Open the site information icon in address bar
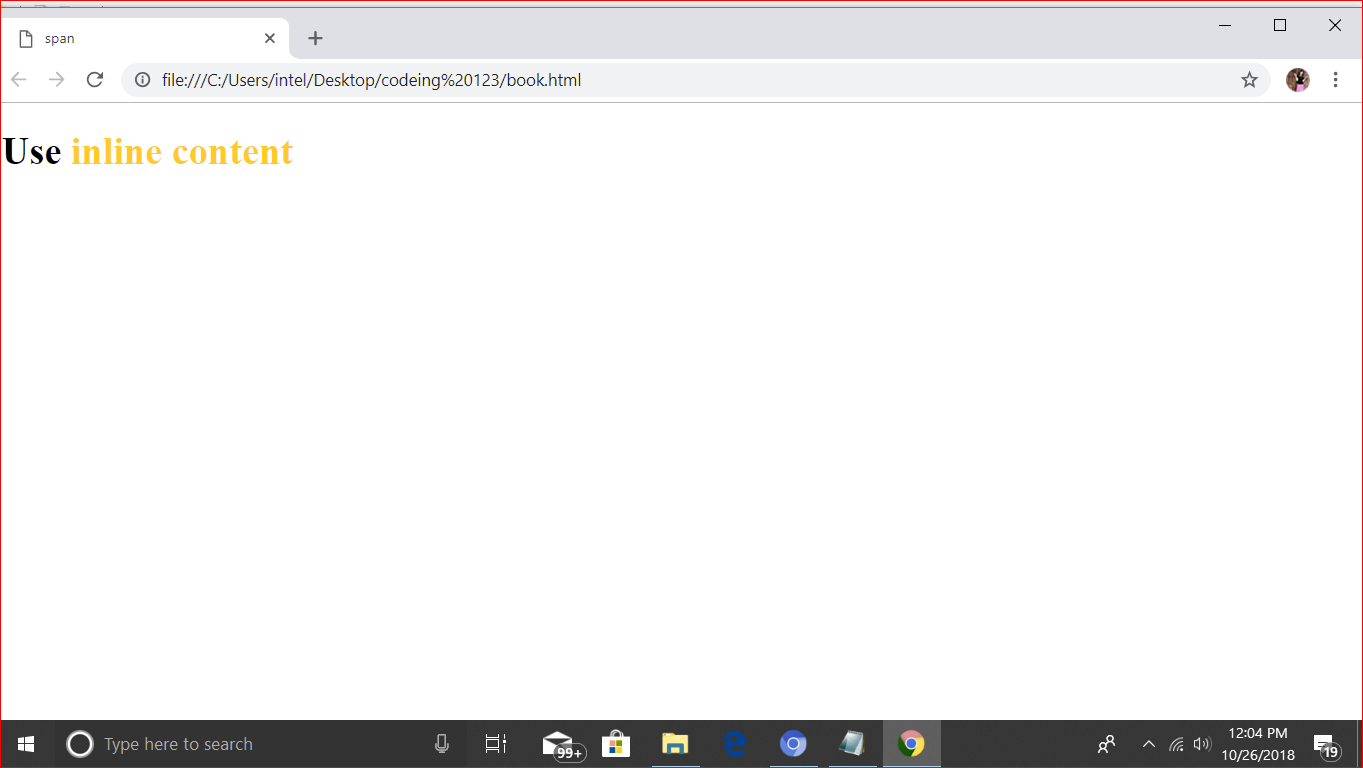The height and width of the screenshot is (768, 1363). 141,80
